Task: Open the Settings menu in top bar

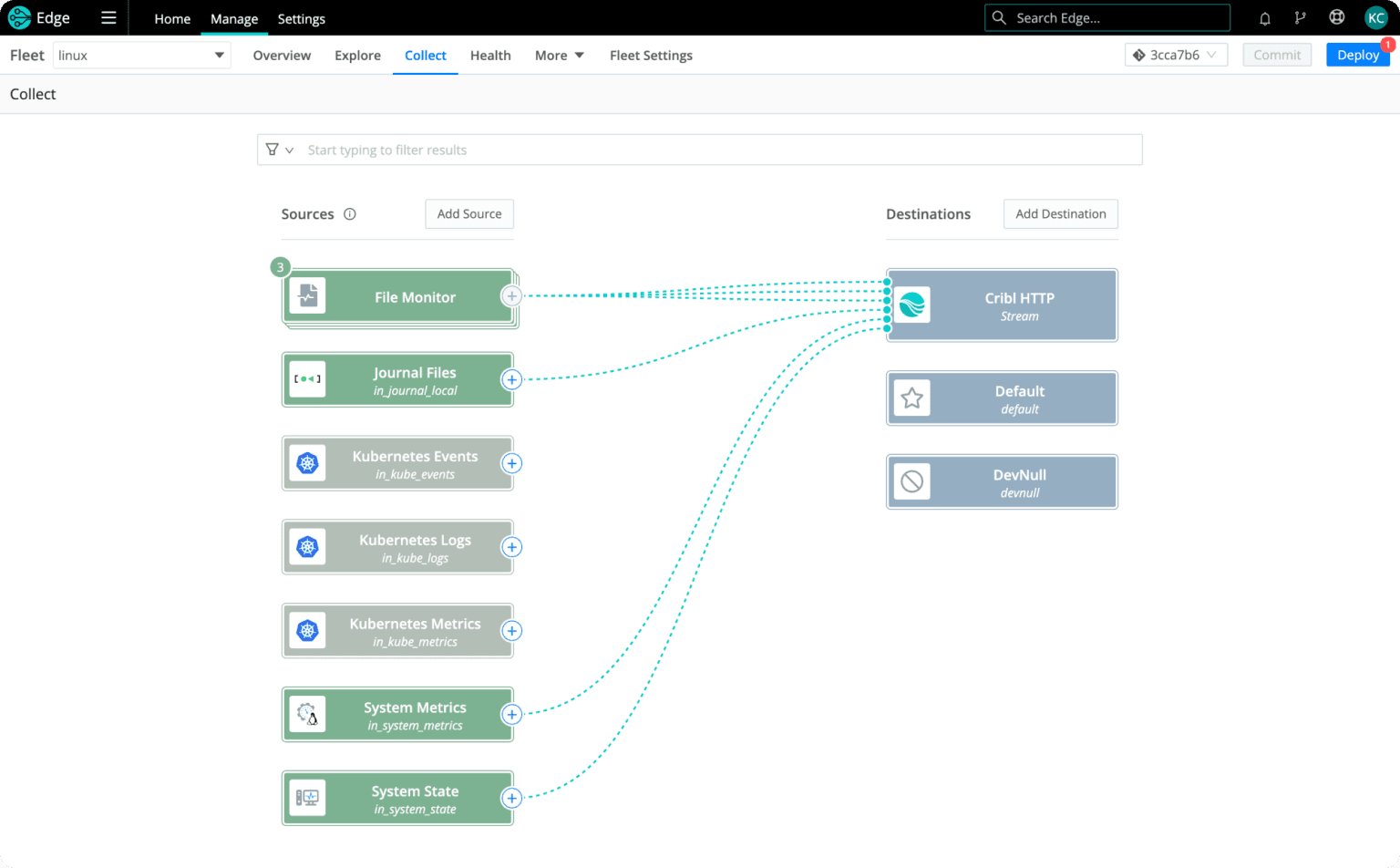Action: (301, 19)
